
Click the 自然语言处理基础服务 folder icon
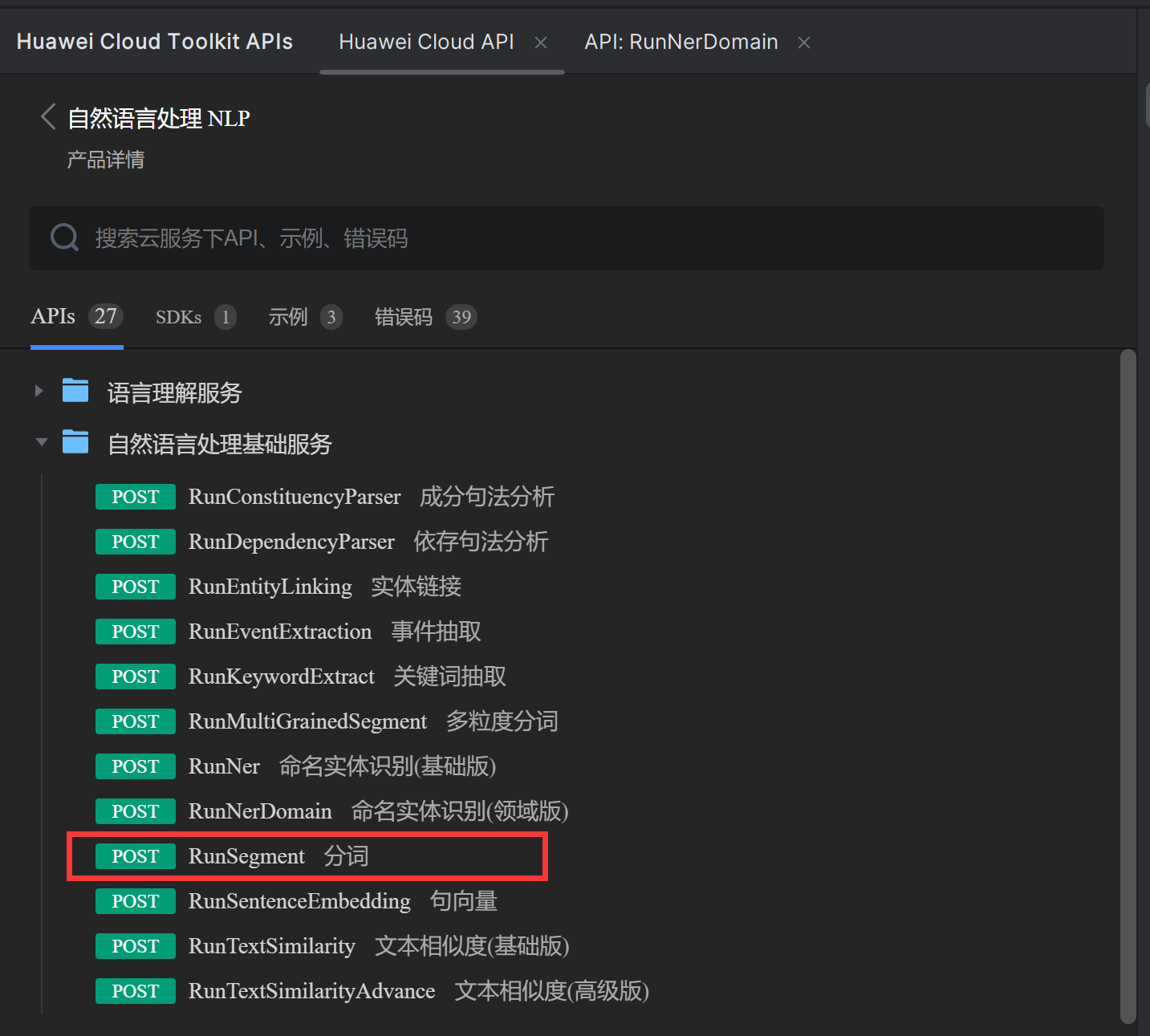[75, 442]
